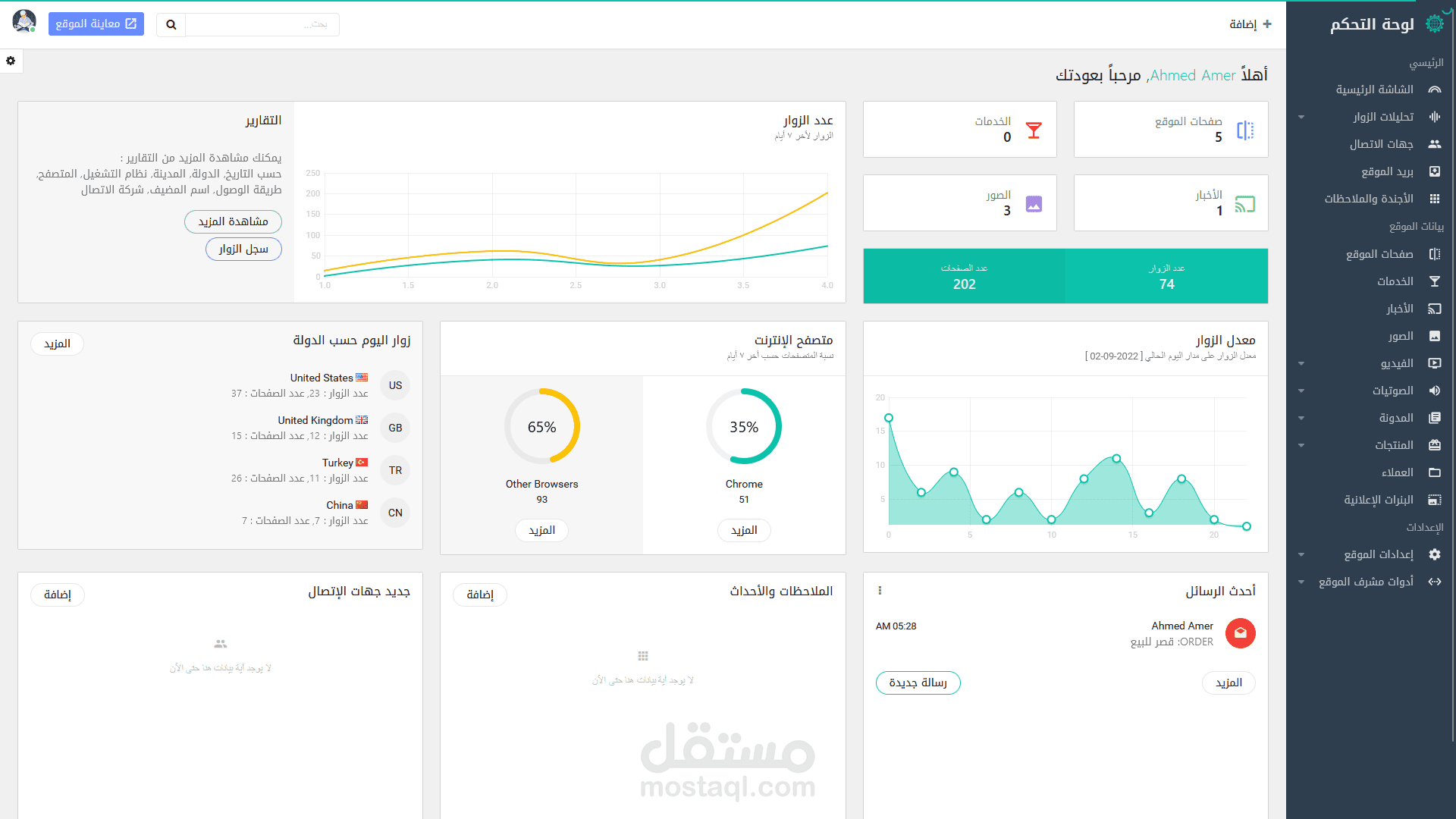1456x819 pixels.
Task: Expand the إعدادات الموقع submenu arrow
Action: [1301, 554]
